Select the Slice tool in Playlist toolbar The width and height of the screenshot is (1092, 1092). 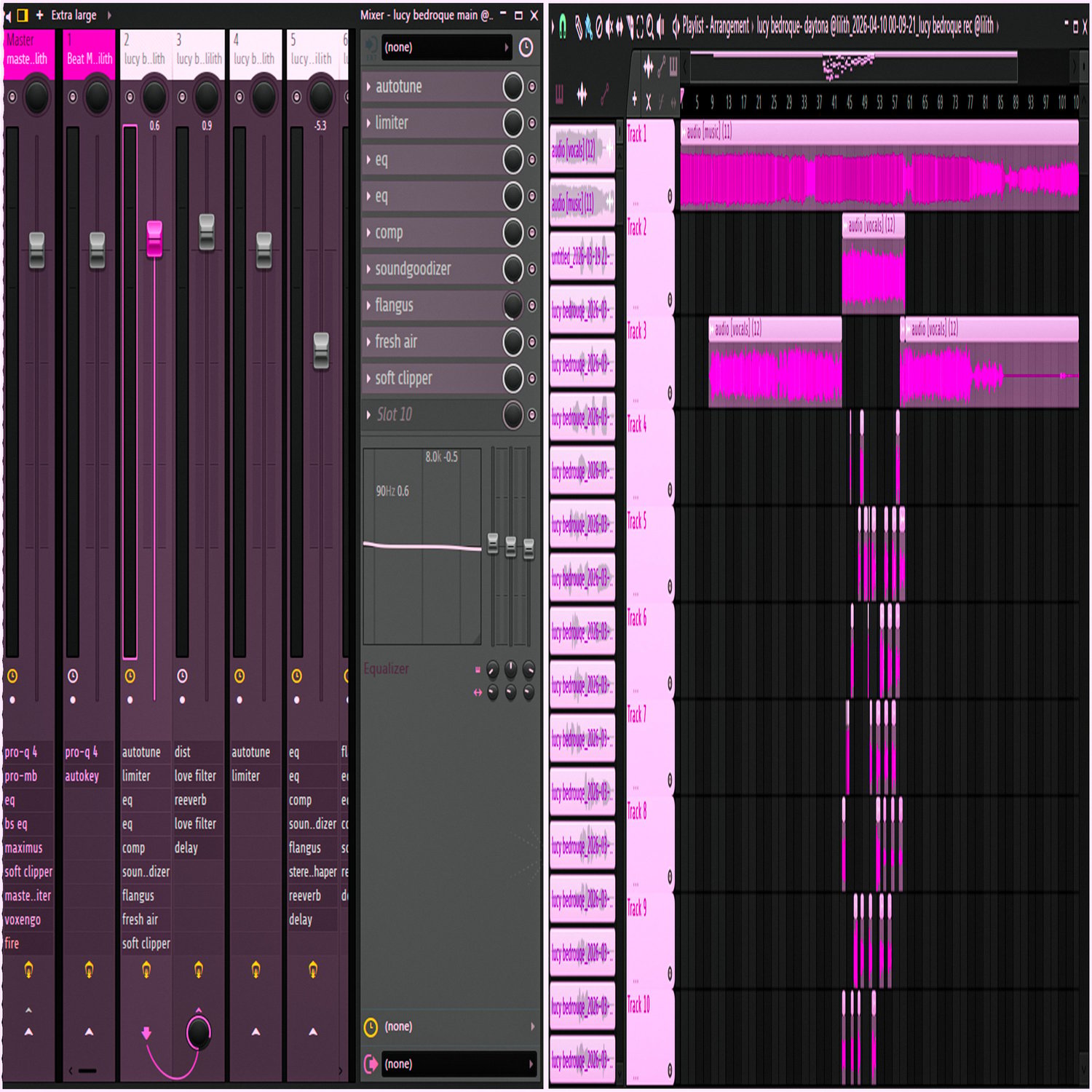pos(630,27)
